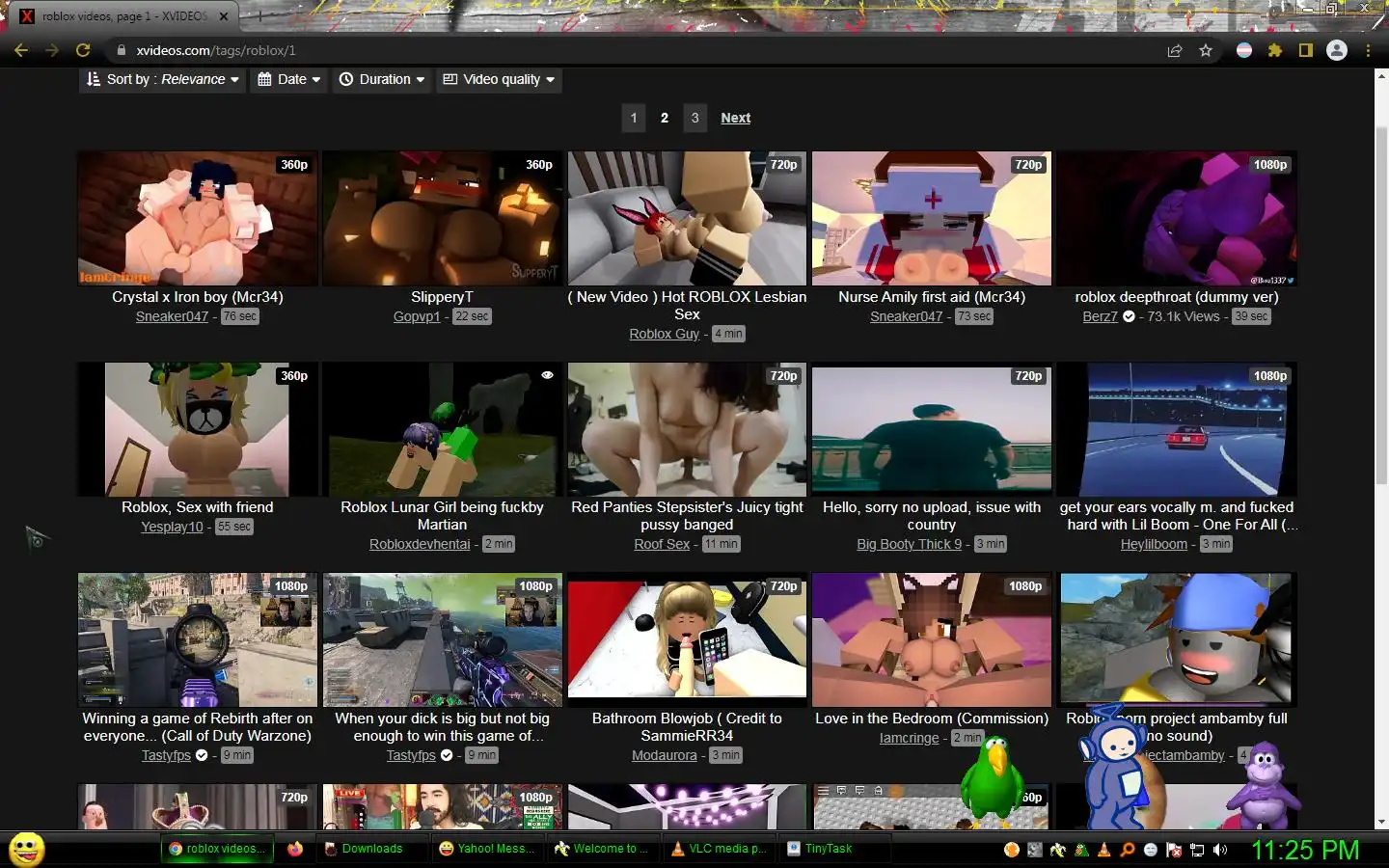
Task: Reload the page with the refresh icon
Action: point(83,50)
